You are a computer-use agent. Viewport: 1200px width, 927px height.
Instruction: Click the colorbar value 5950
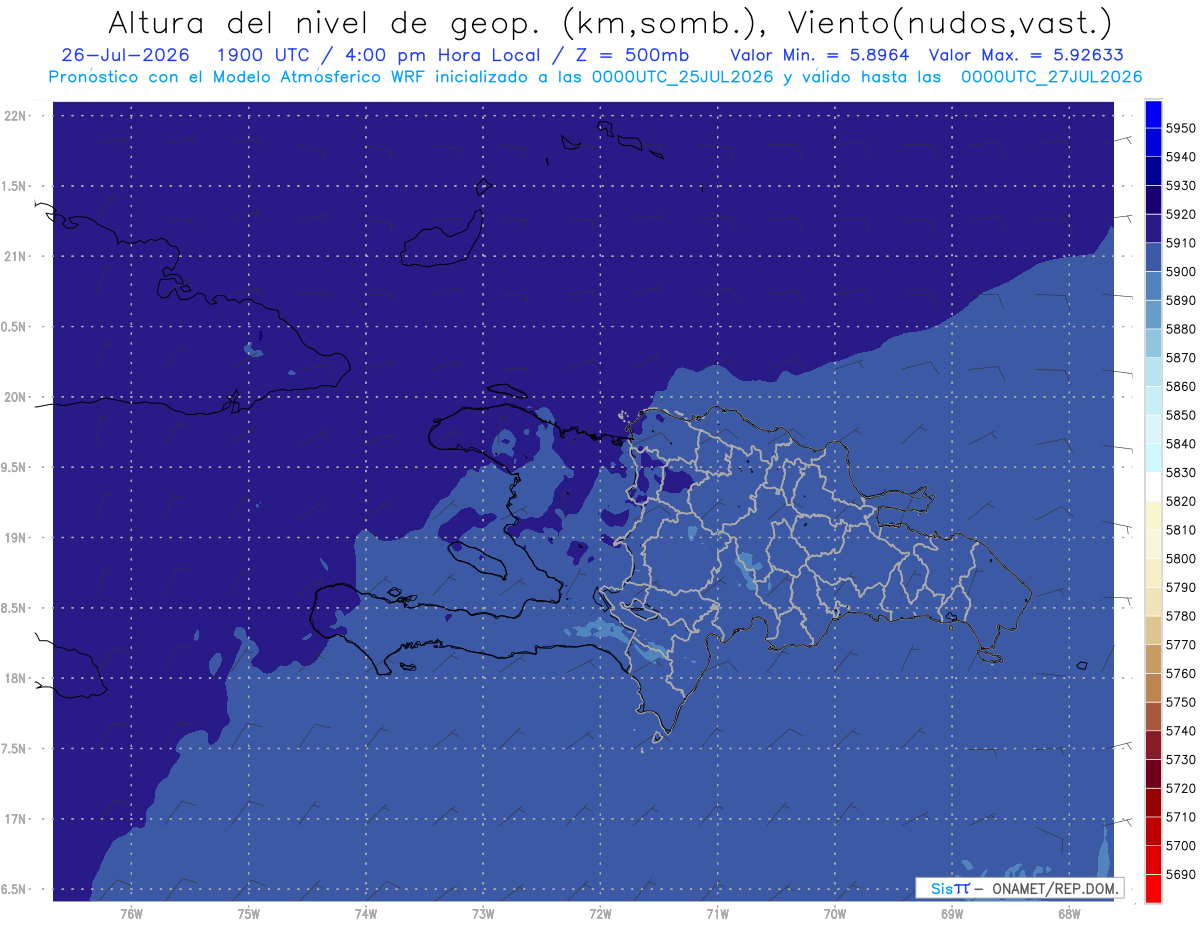click(x=1181, y=129)
